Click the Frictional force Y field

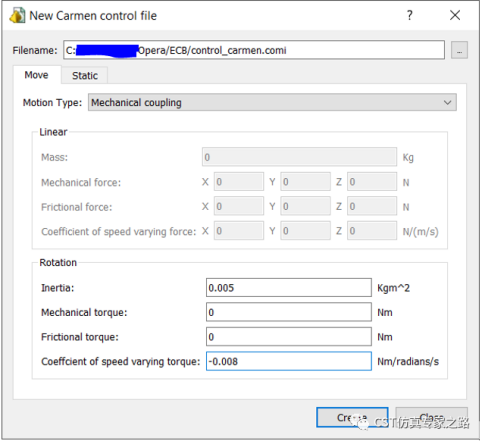[305, 206]
